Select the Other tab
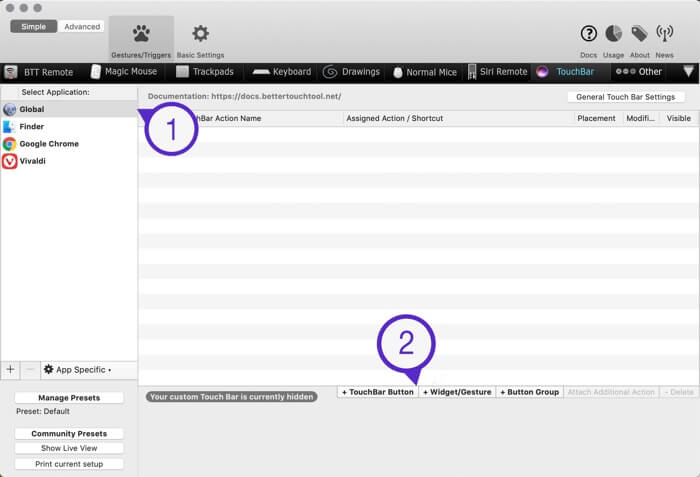 [x=638, y=71]
